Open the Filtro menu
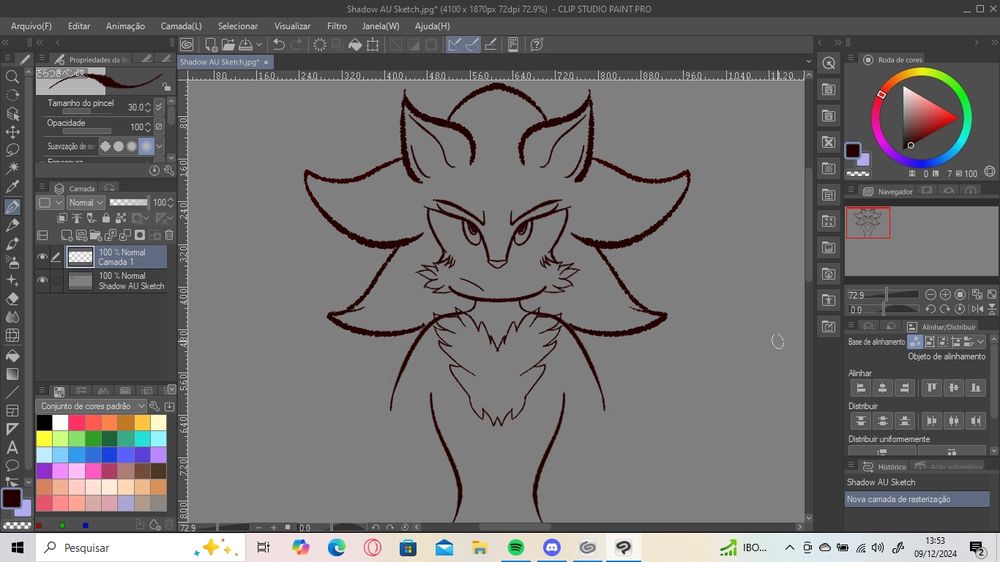Viewport: 1000px width, 562px height. pos(337,26)
